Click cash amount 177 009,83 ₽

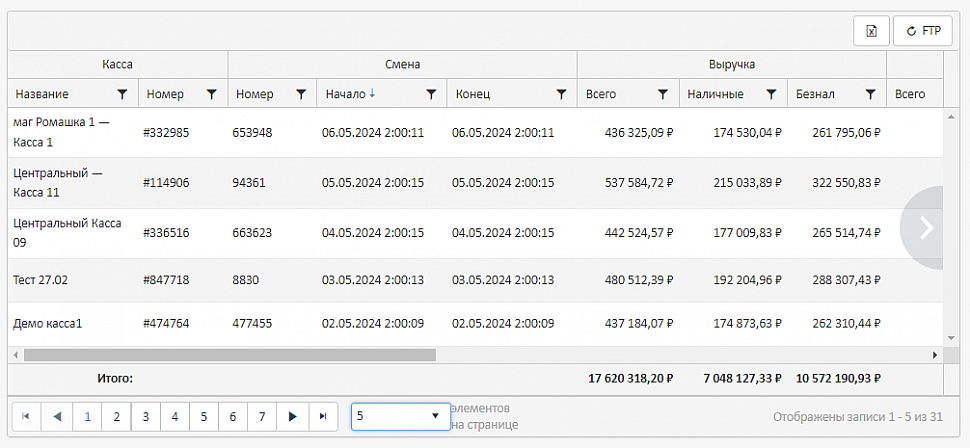(x=747, y=233)
